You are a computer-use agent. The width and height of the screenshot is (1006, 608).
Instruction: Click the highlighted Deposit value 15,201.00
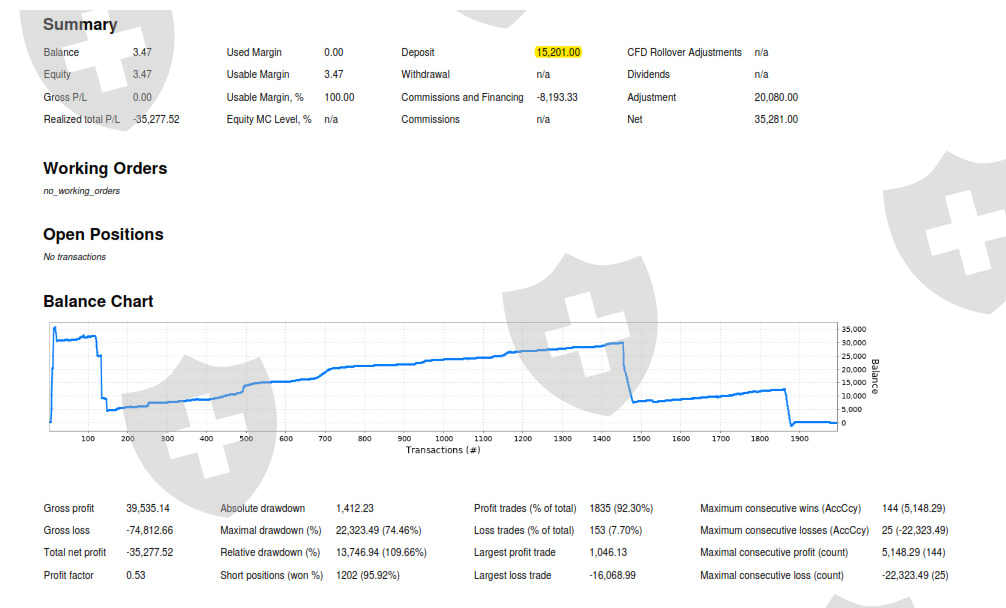pos(558,53)
